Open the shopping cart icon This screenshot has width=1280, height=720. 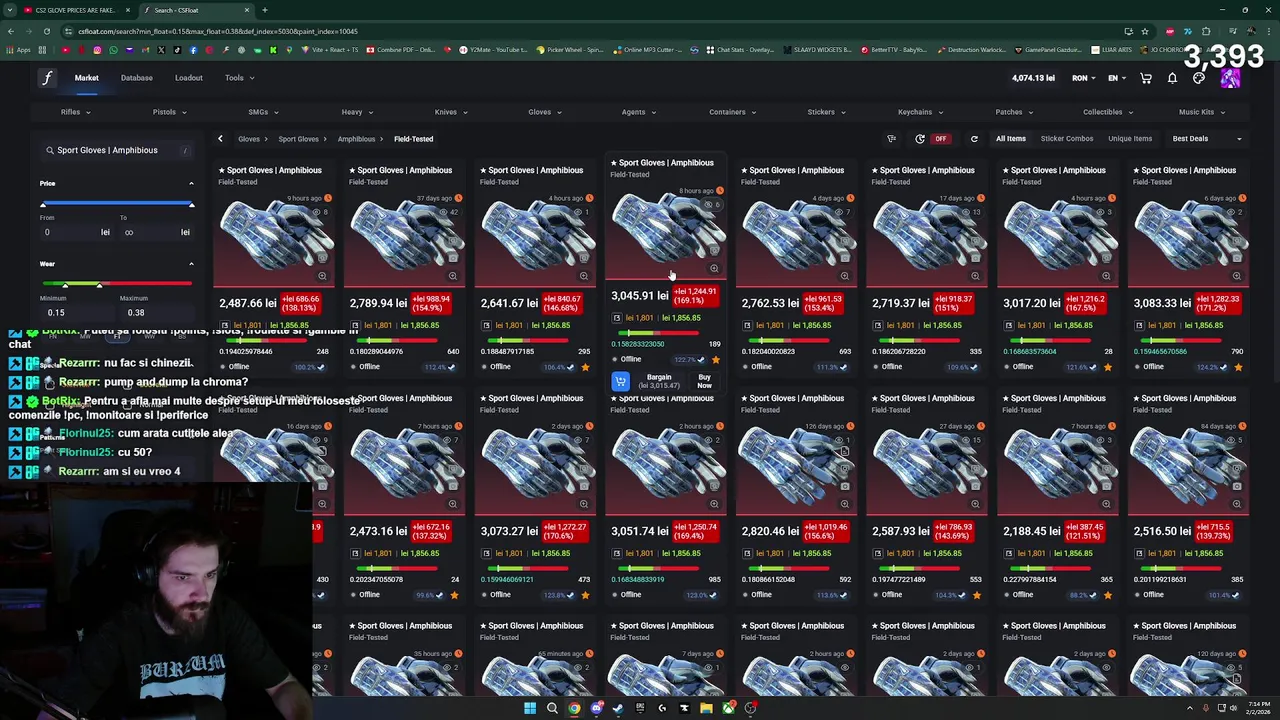point(1146,78)
